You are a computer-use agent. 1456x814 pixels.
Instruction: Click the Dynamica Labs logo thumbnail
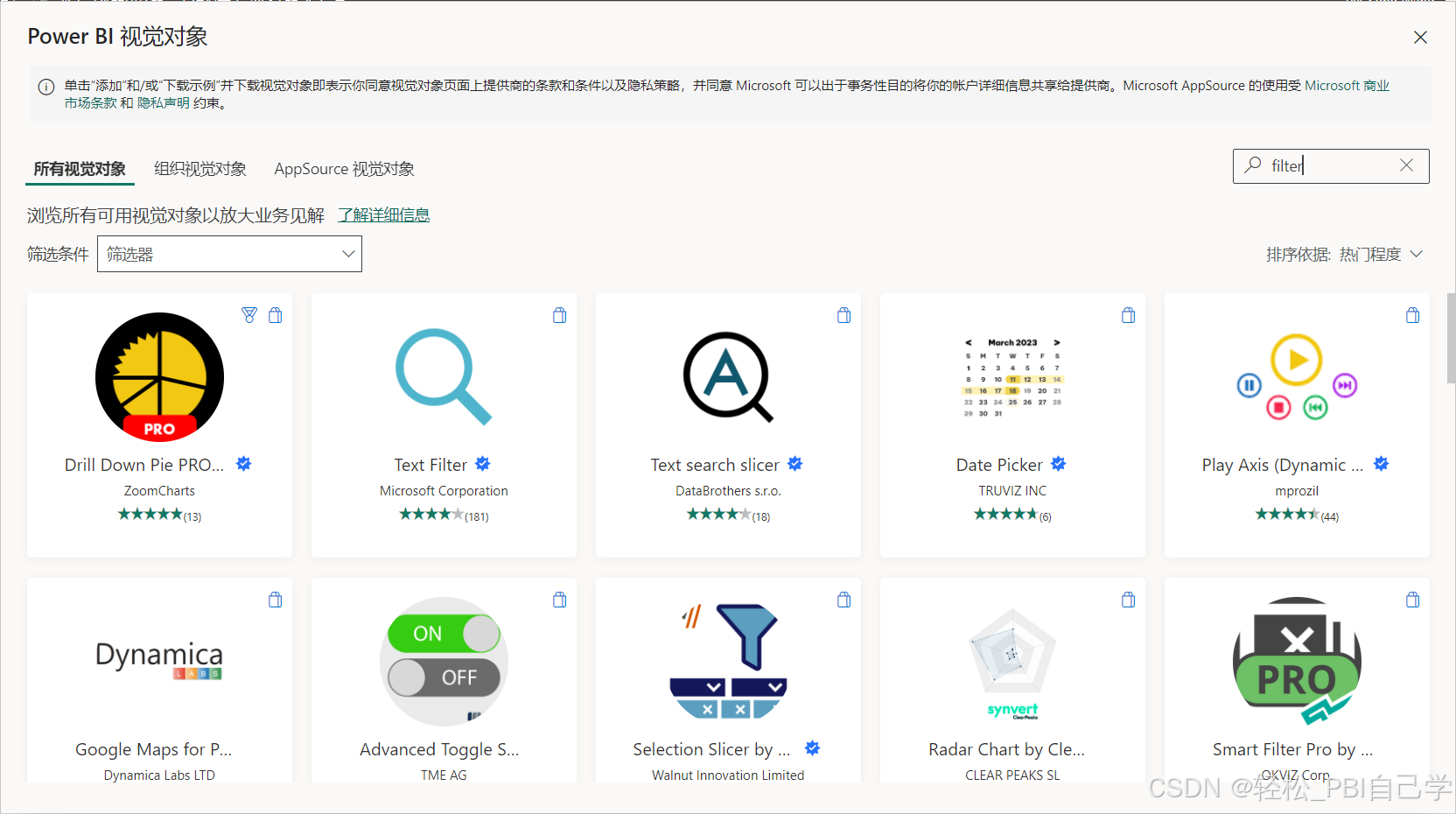click(159, 661)
